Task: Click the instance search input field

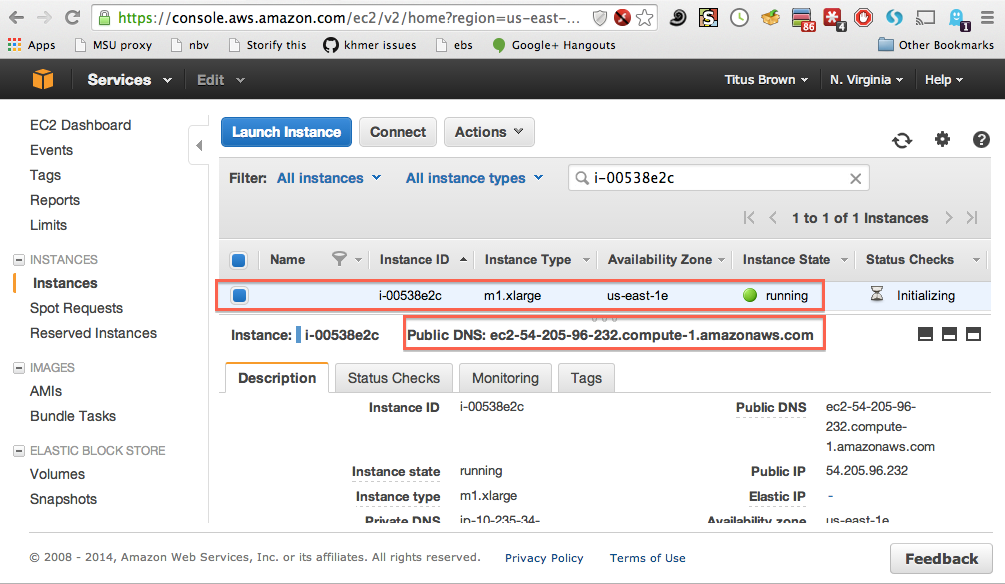Action: click(x=718, y=178)
